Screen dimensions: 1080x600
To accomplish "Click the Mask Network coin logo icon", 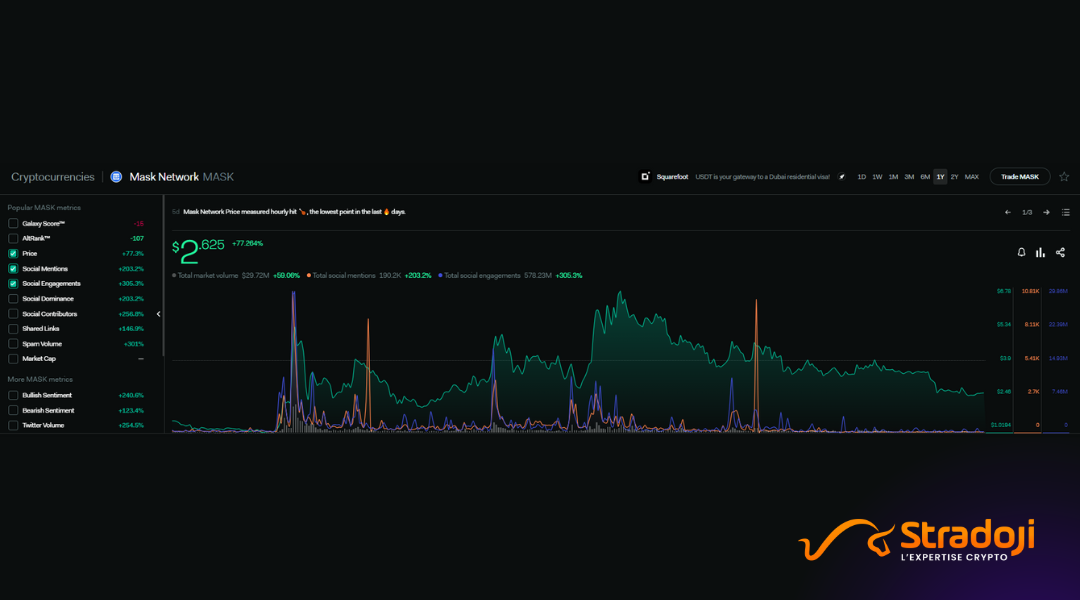I will (116, 177).
